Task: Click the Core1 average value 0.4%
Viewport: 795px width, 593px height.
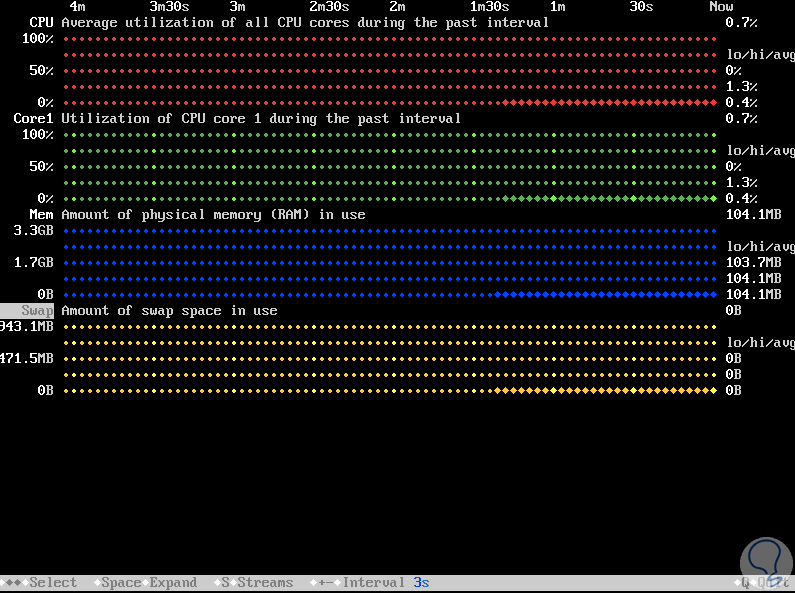Action: (741, 199)
